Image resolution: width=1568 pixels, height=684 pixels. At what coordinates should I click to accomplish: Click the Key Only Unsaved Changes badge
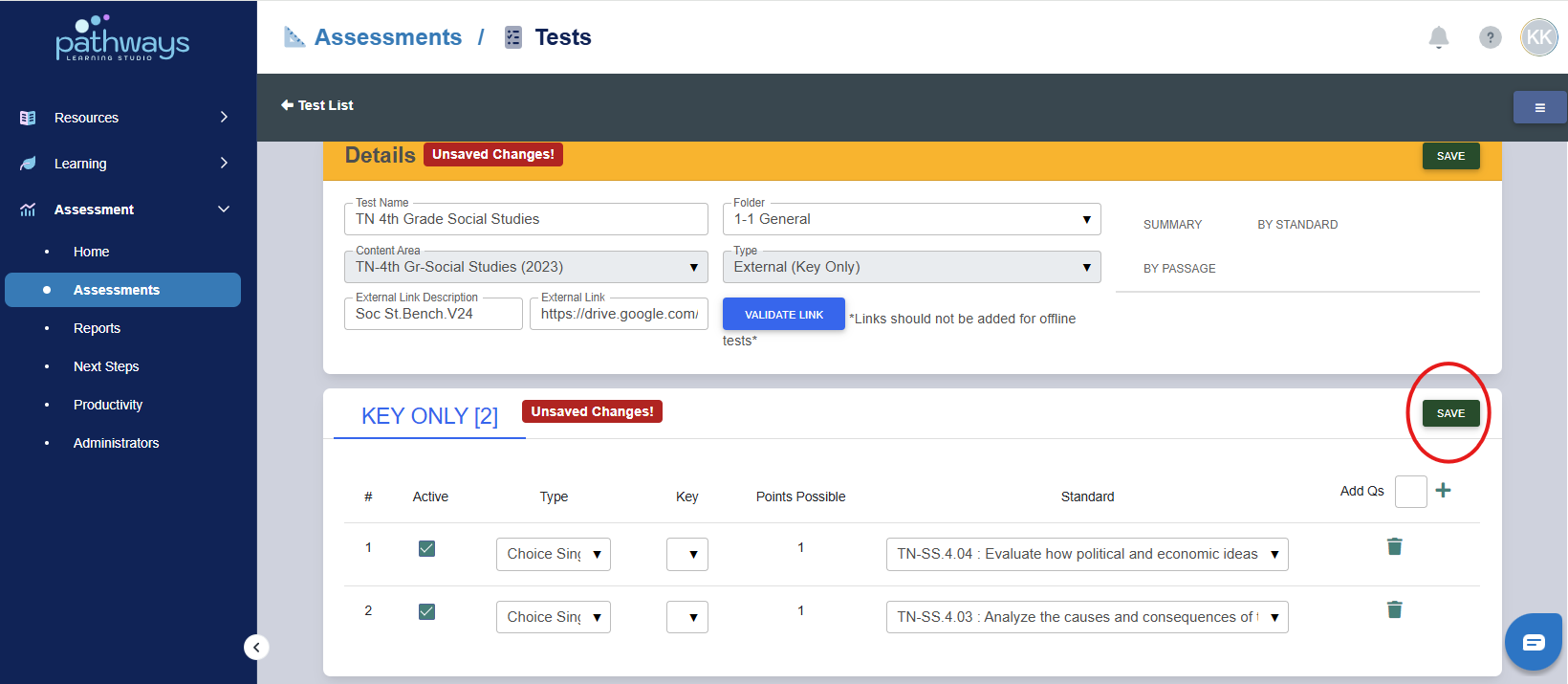(592, 411)
